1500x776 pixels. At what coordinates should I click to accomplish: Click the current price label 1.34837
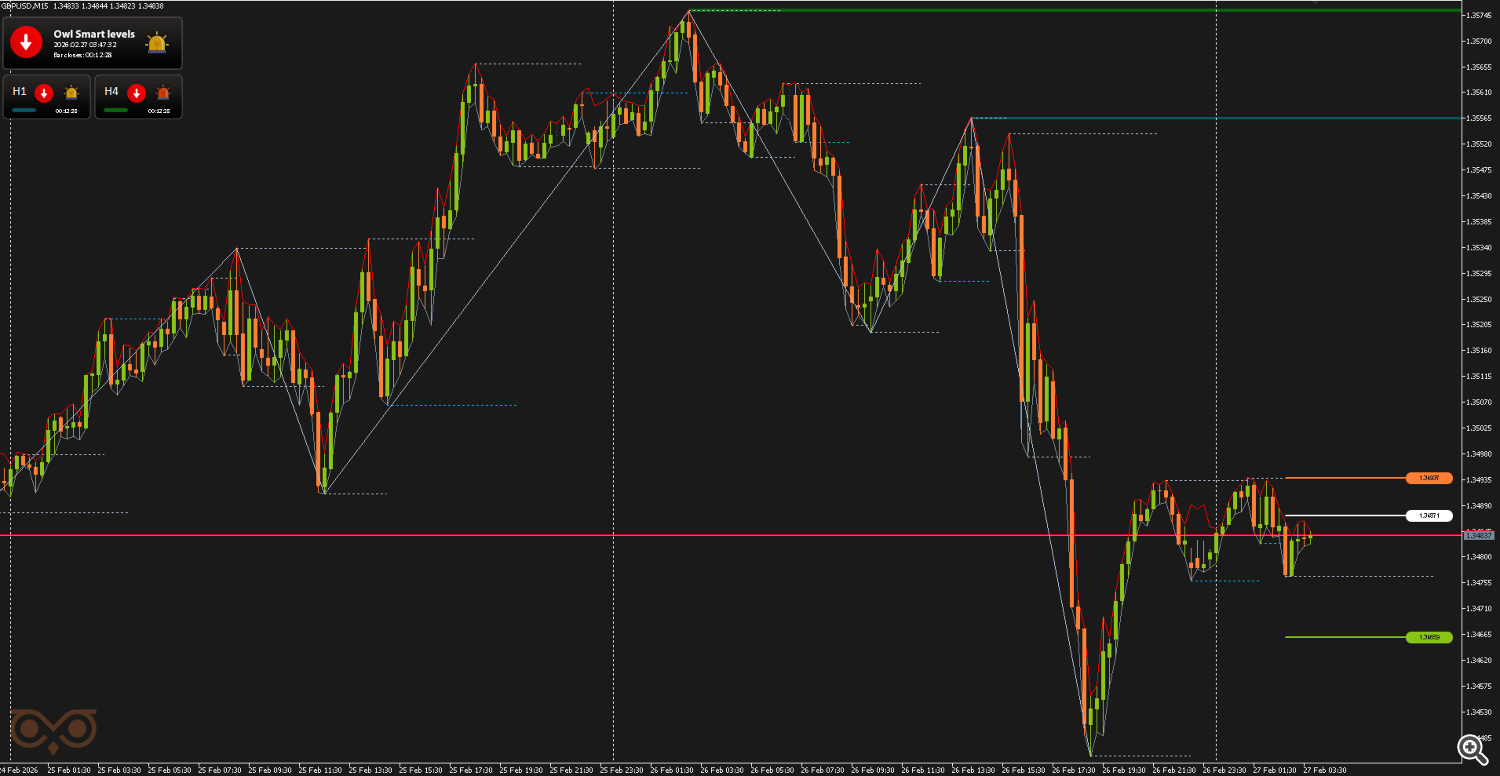pos(1478,536)
